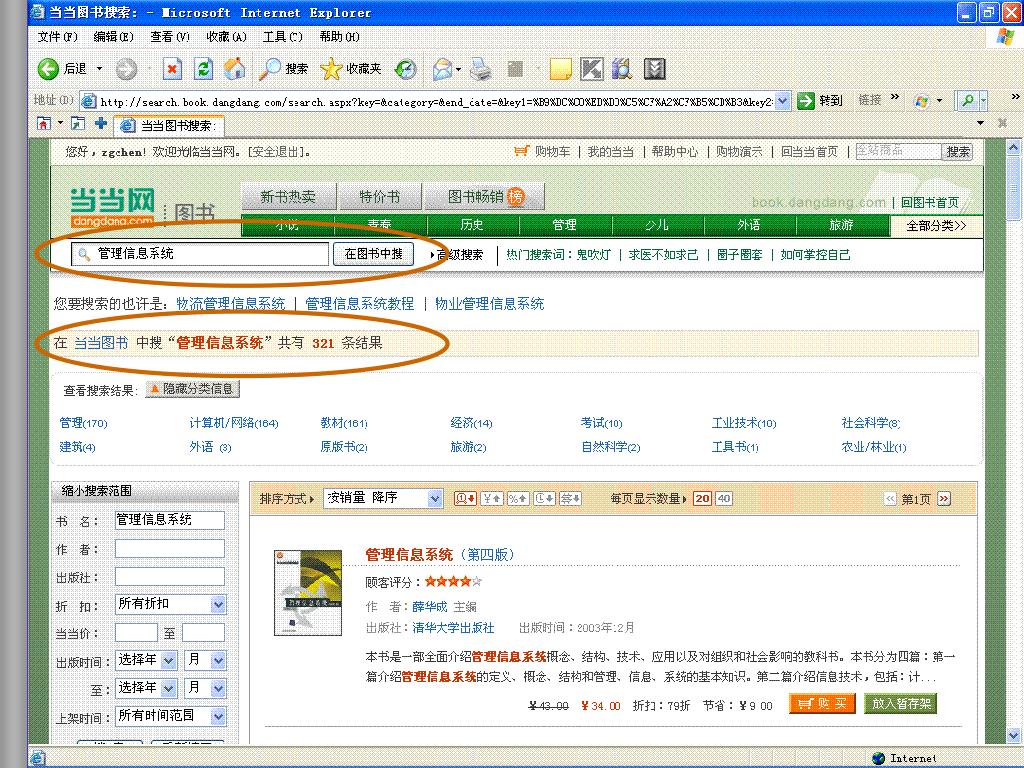Screen dimensions: 1024x768
Task: Click the main 管理信息系统 search field
Action: 200,254
